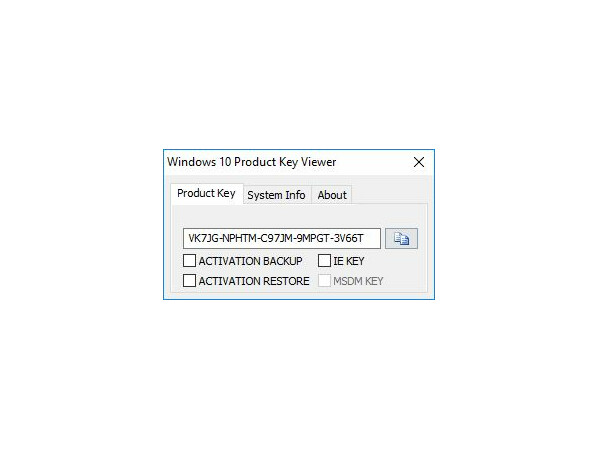Select the Product Key tab
This screenshot has width=598, height=449.
(x=206, y=193)
